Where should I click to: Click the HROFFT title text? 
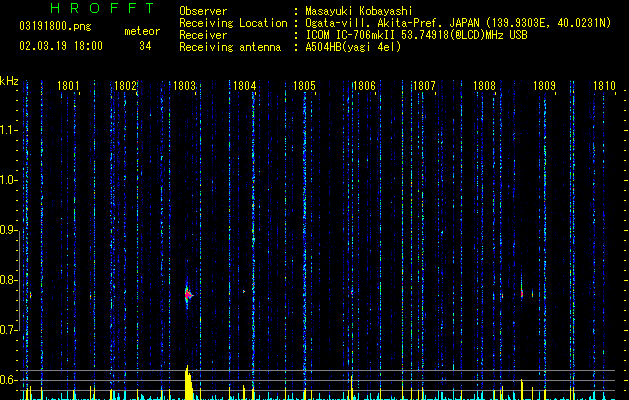click(x=102, y=8)
